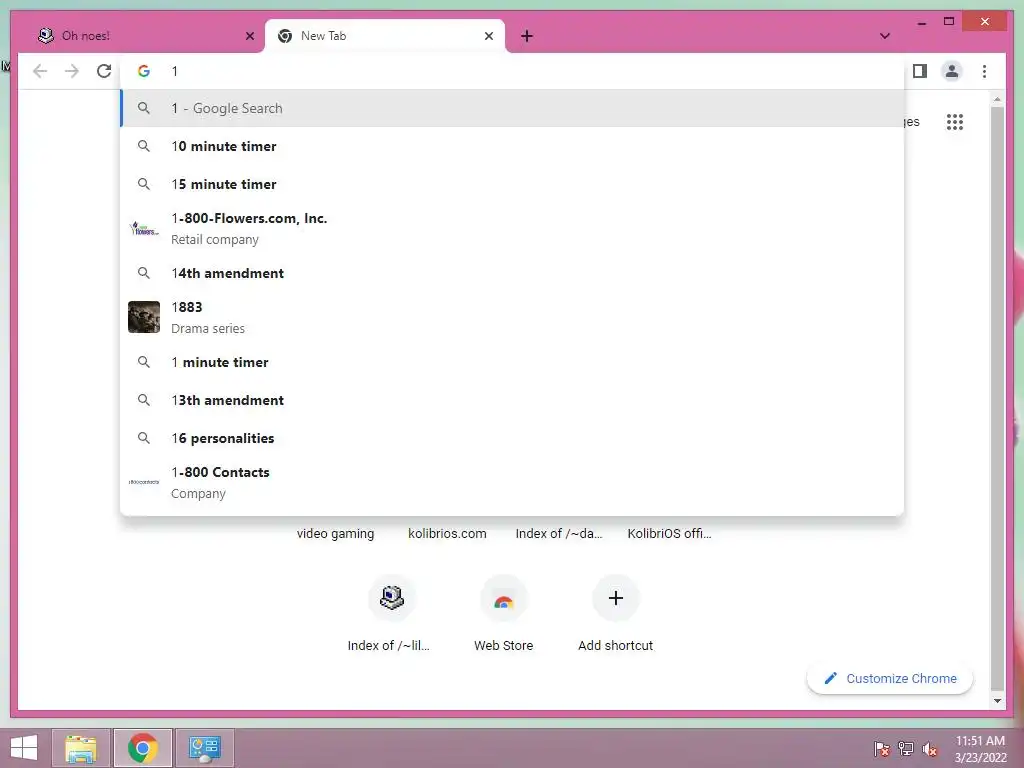This screenshot has width=1024, height=768.
Task: Click the 1883 series thumbnail image
Action: coord(144,317)
